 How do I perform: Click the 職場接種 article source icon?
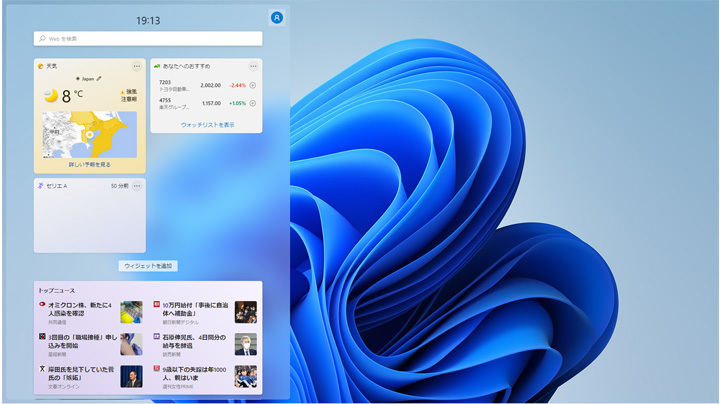tap(42, 336)
